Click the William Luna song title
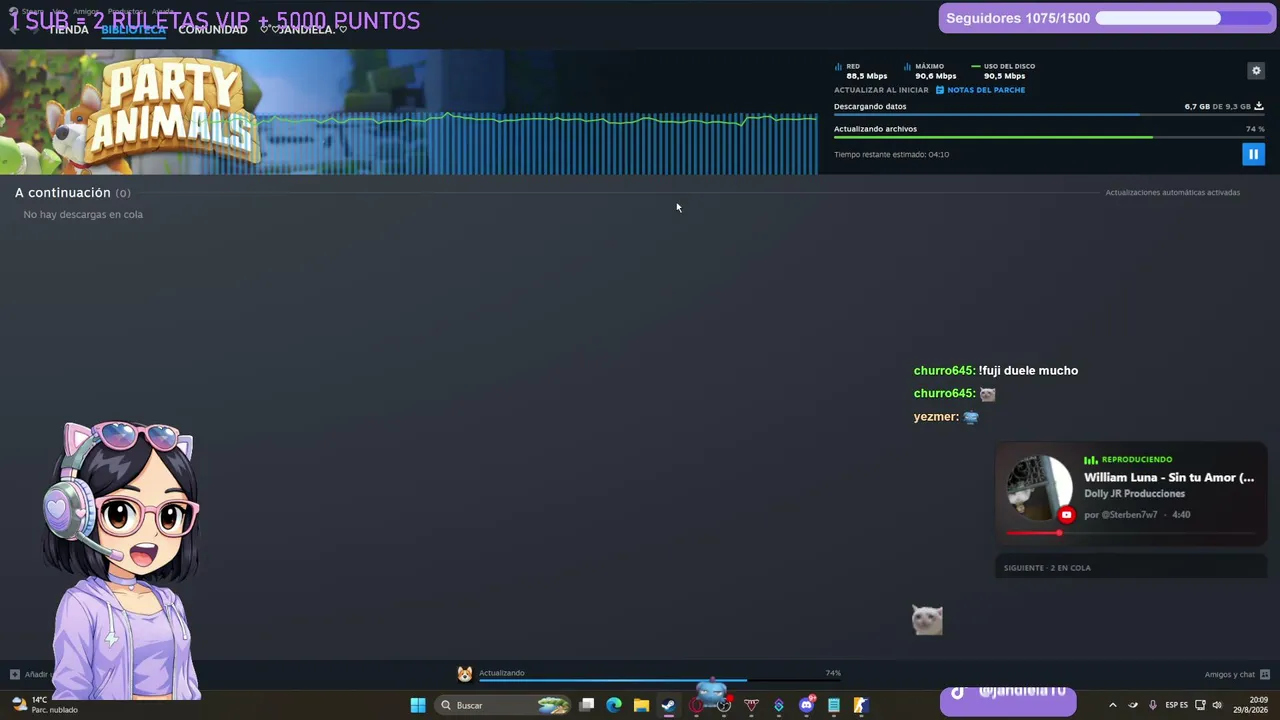 pyautogui.click(x=1169, y=478)
